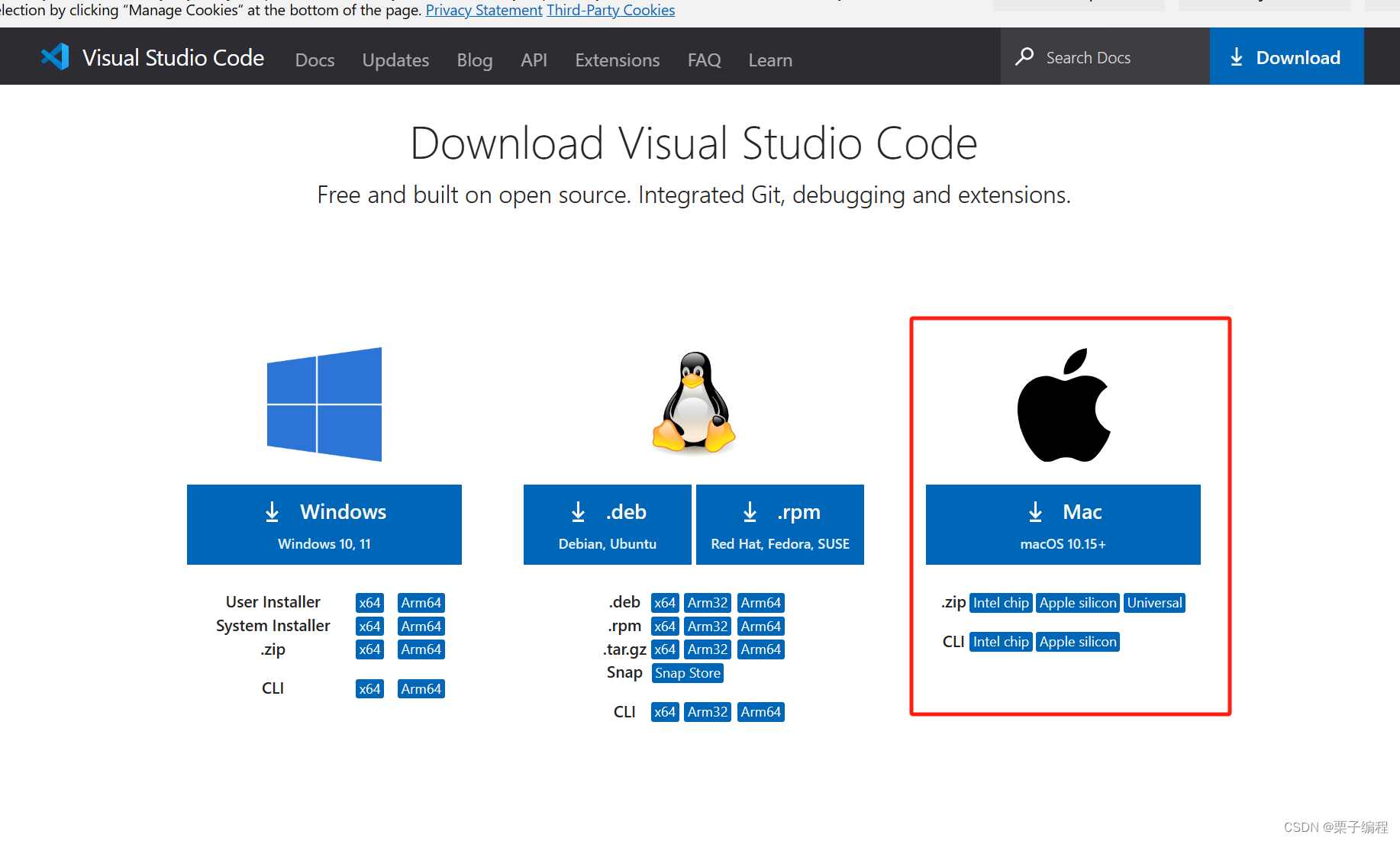Select Intel chip for Mac CLI
The width and height of the screenshot is (1400, 841).
pyautogui.click(x=1001, y=642)
